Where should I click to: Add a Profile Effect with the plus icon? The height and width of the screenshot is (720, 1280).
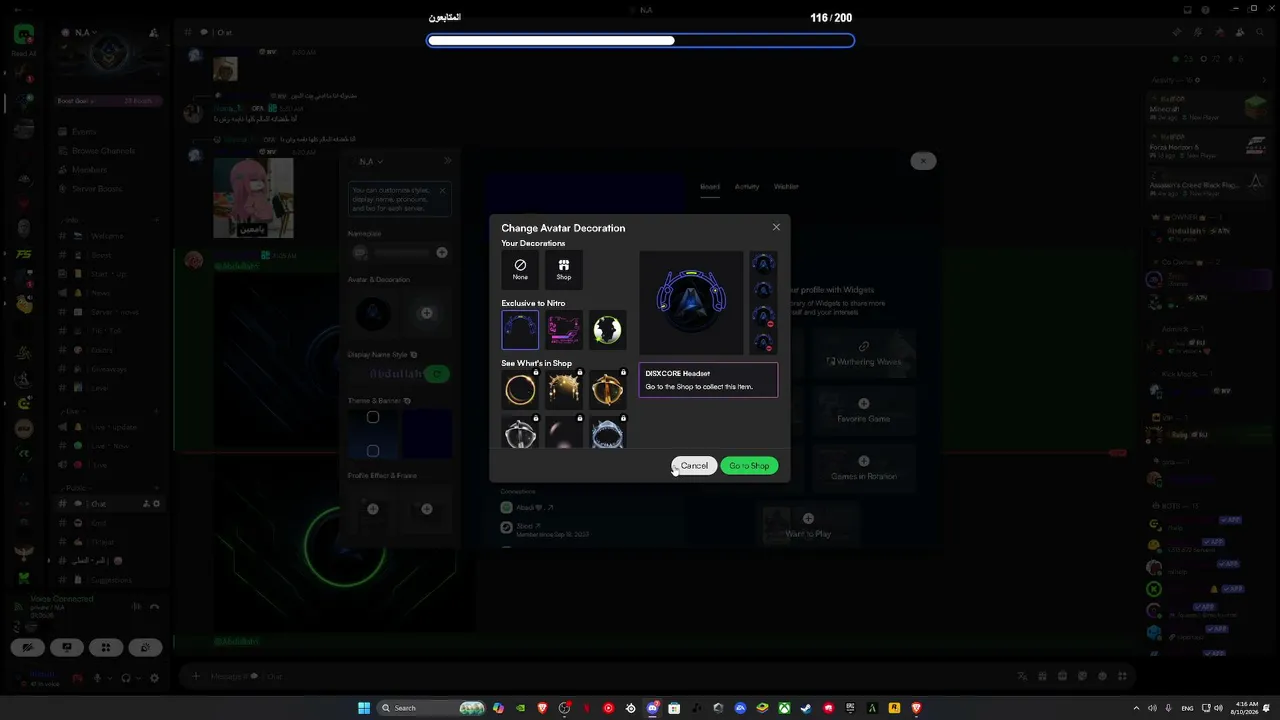coord(373,509)
